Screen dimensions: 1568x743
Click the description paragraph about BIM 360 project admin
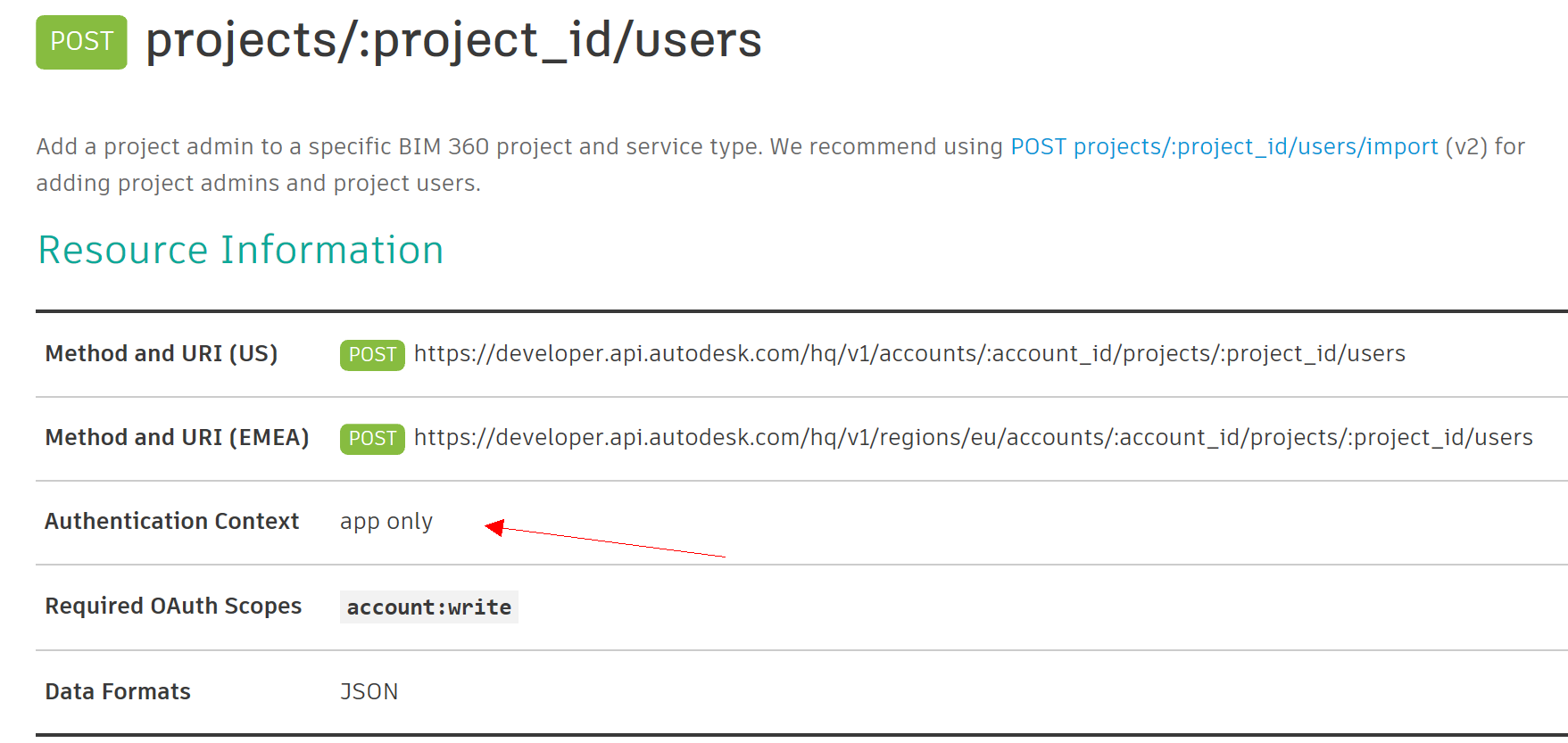coord(781,165)
